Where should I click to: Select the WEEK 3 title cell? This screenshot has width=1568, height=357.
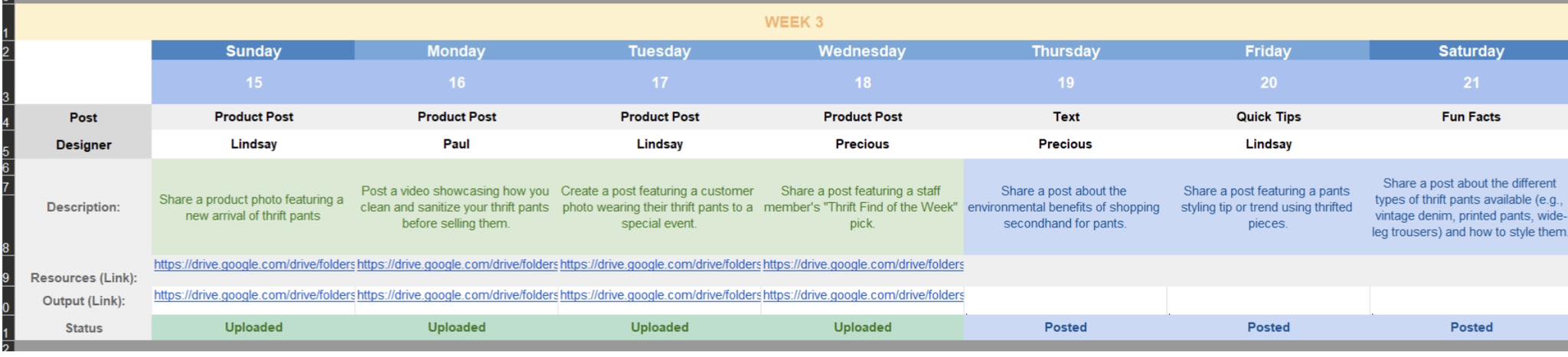(793, 22)
